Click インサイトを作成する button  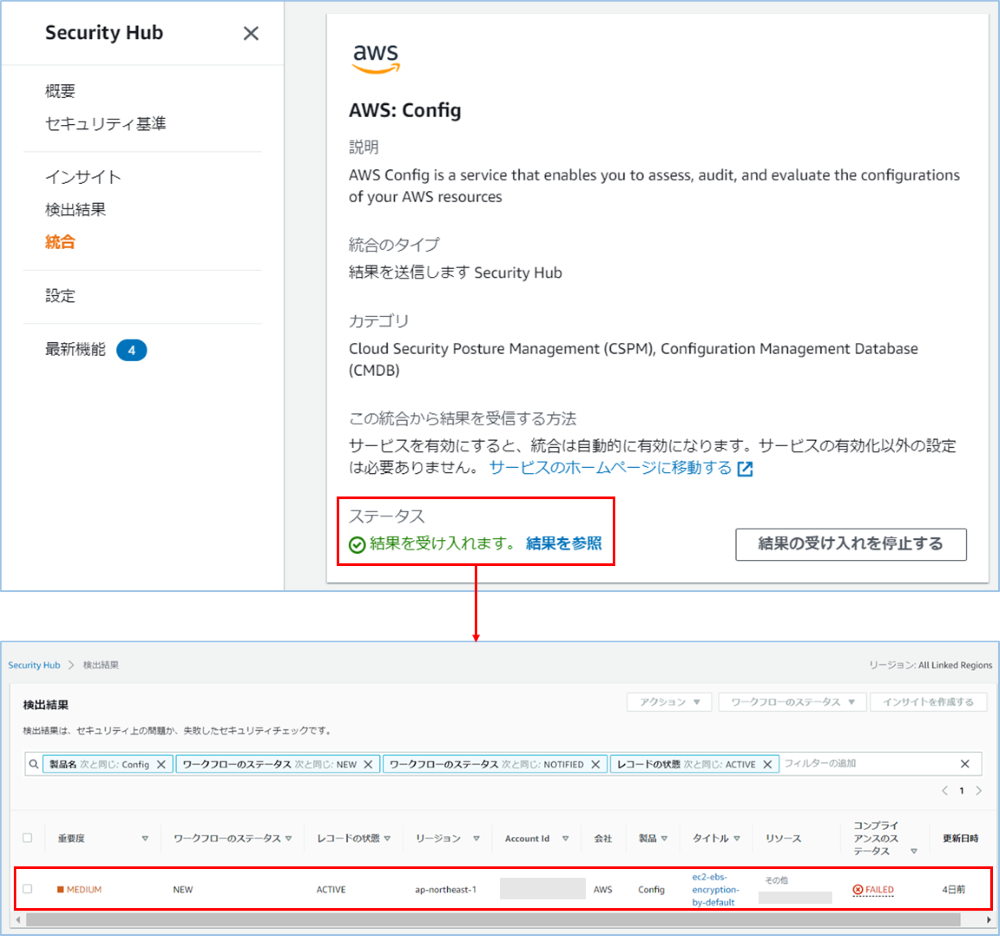(928, 702)
